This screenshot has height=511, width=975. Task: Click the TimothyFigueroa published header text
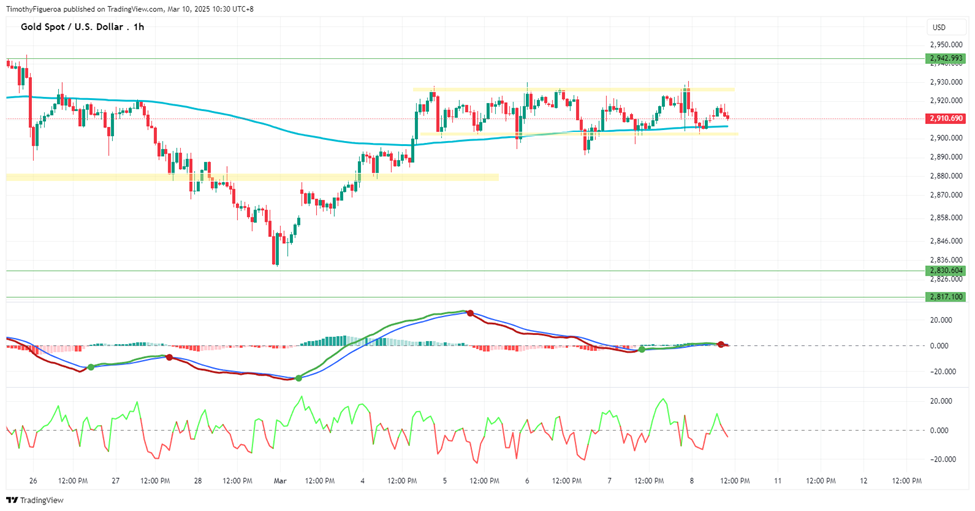tap(129, 9)
